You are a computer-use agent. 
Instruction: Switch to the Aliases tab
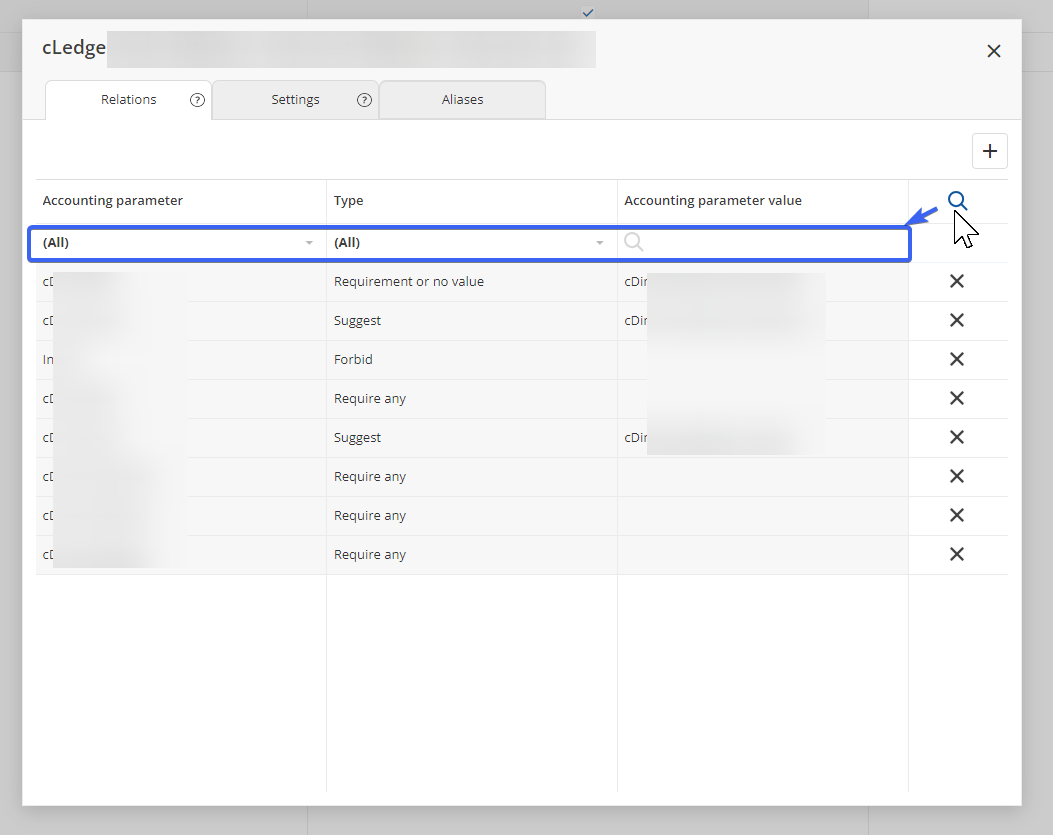[x=462, y=100]
